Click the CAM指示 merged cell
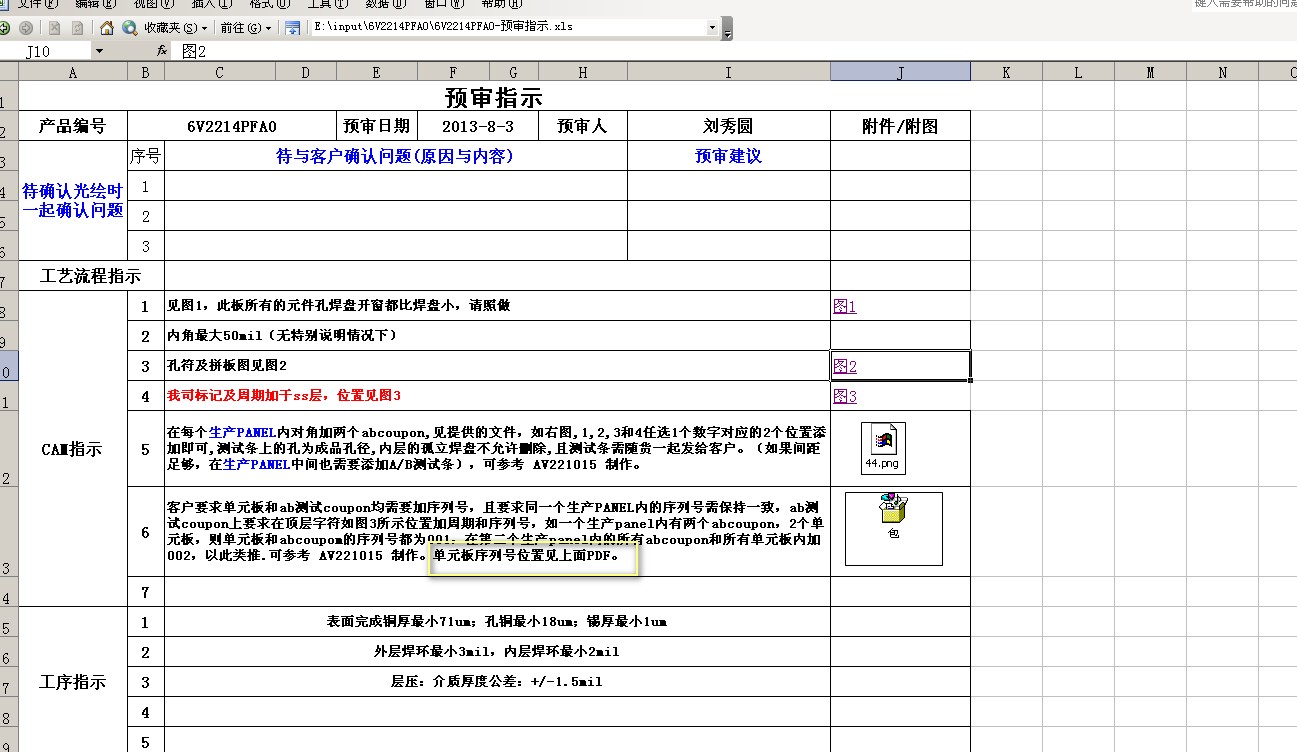Image resolution: width=1297 pixels, height=752 pixels. click(73, 449)
